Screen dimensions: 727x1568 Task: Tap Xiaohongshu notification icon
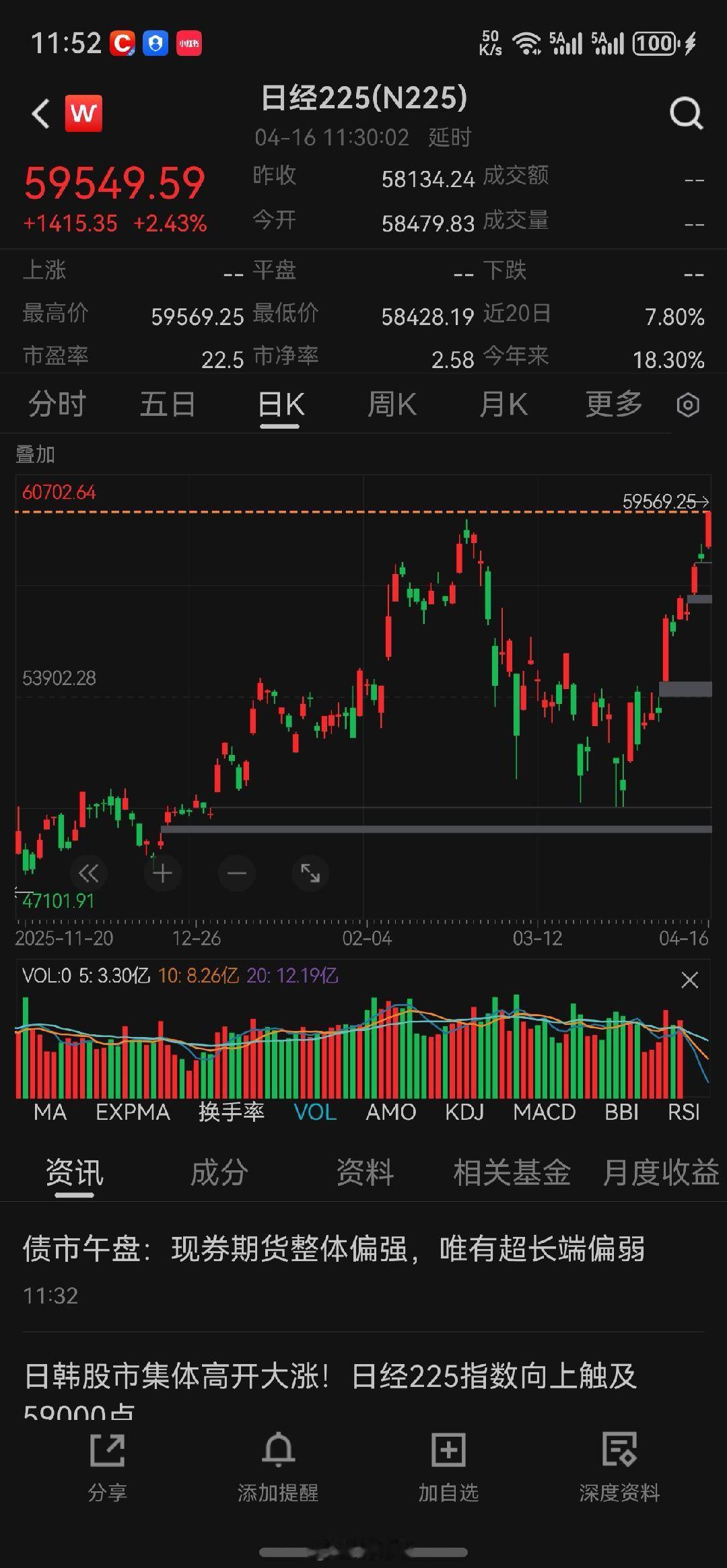click(x=189, y=44)
